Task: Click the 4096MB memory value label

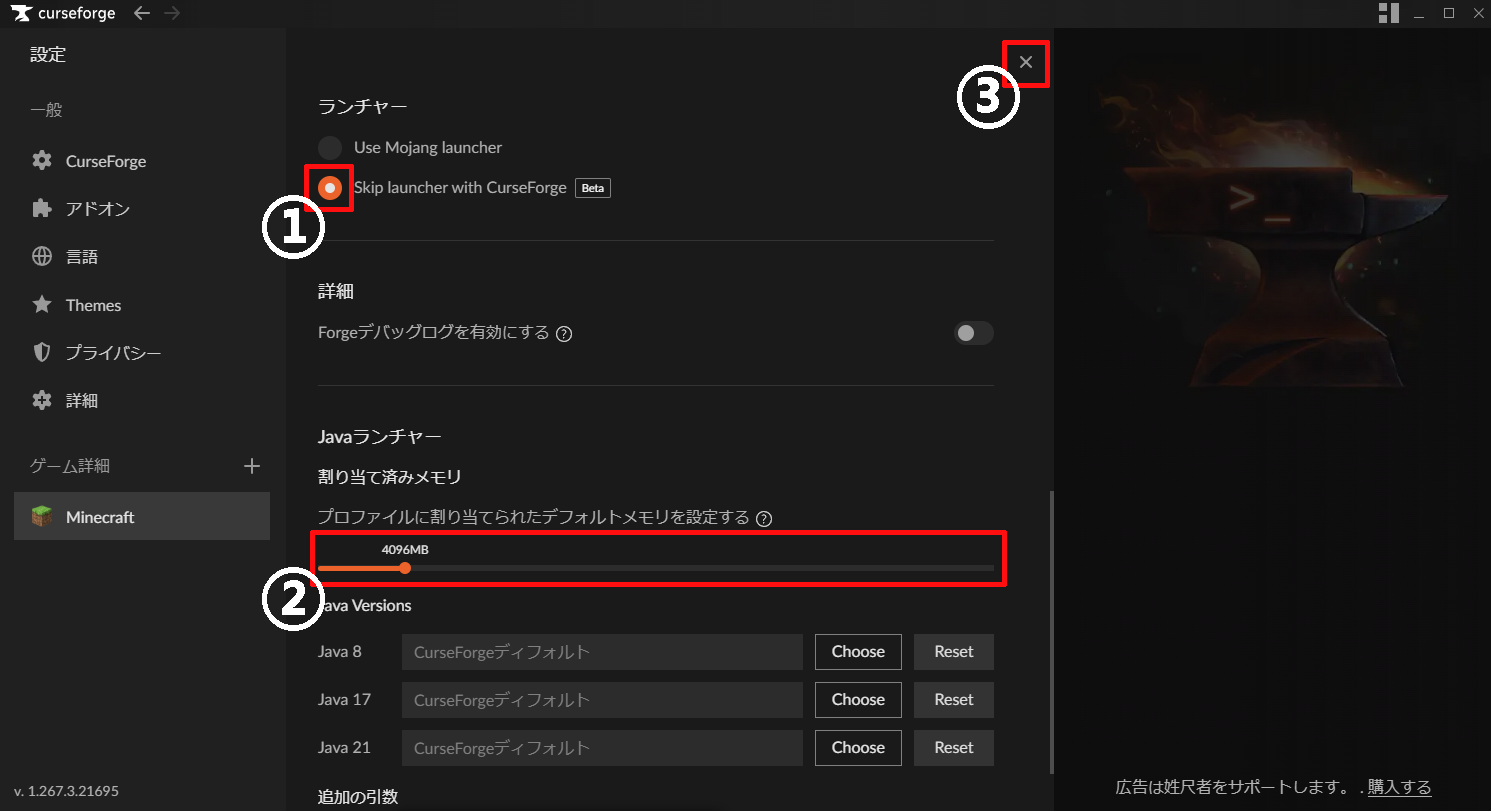Action: point(405,549)
